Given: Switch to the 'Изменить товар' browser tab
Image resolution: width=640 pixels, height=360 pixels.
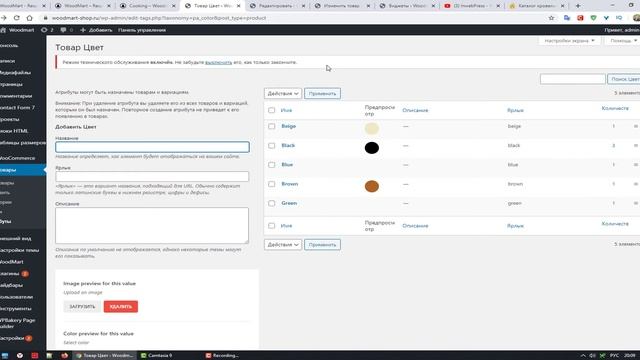Looking at the screenshot, I should click(x=342, y=6).
